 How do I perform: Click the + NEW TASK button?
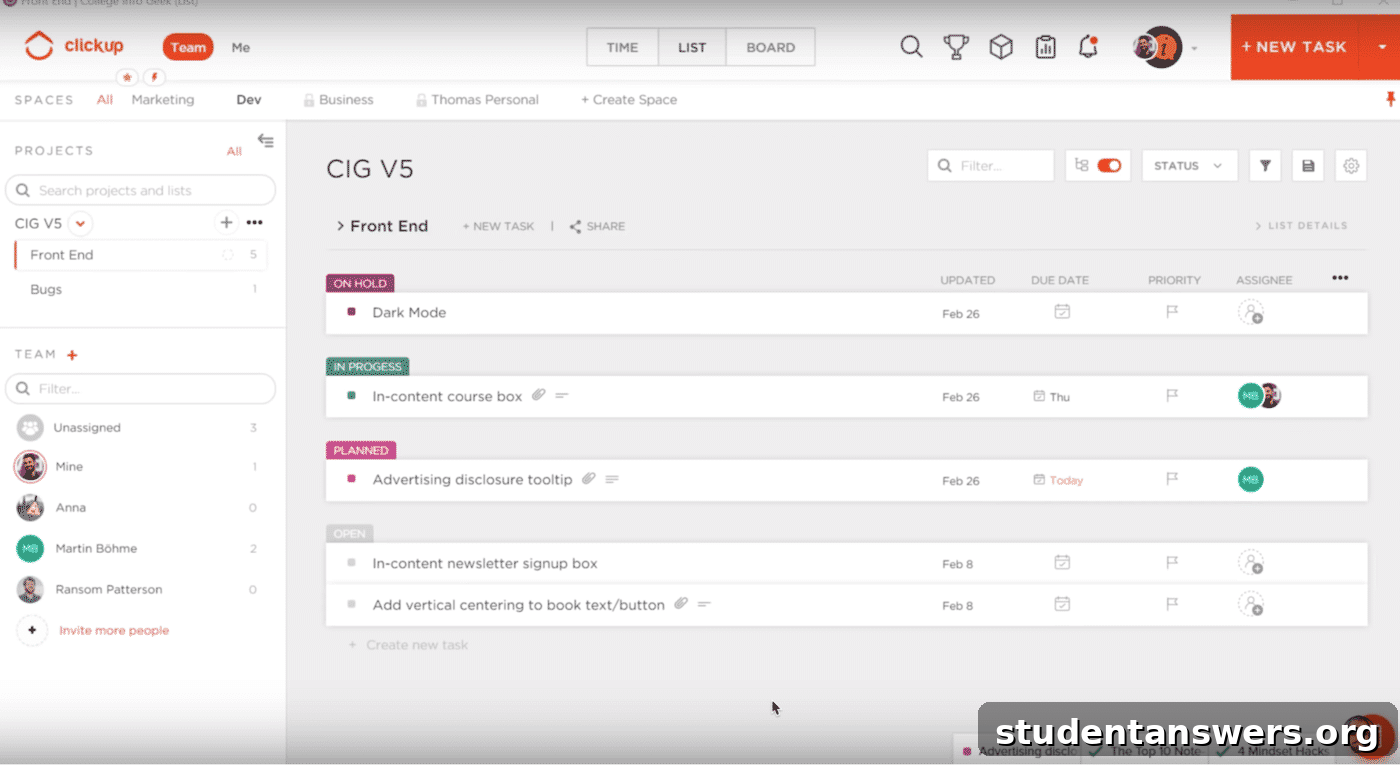[x=1294, y=47]
